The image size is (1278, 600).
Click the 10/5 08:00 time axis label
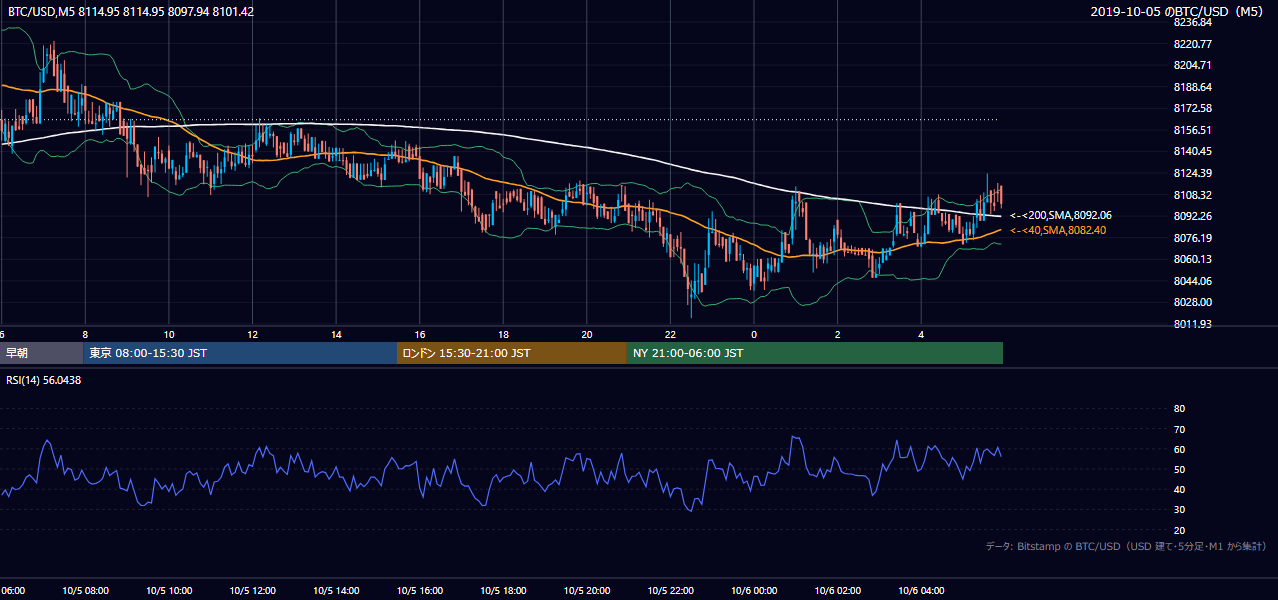point(85,591)
